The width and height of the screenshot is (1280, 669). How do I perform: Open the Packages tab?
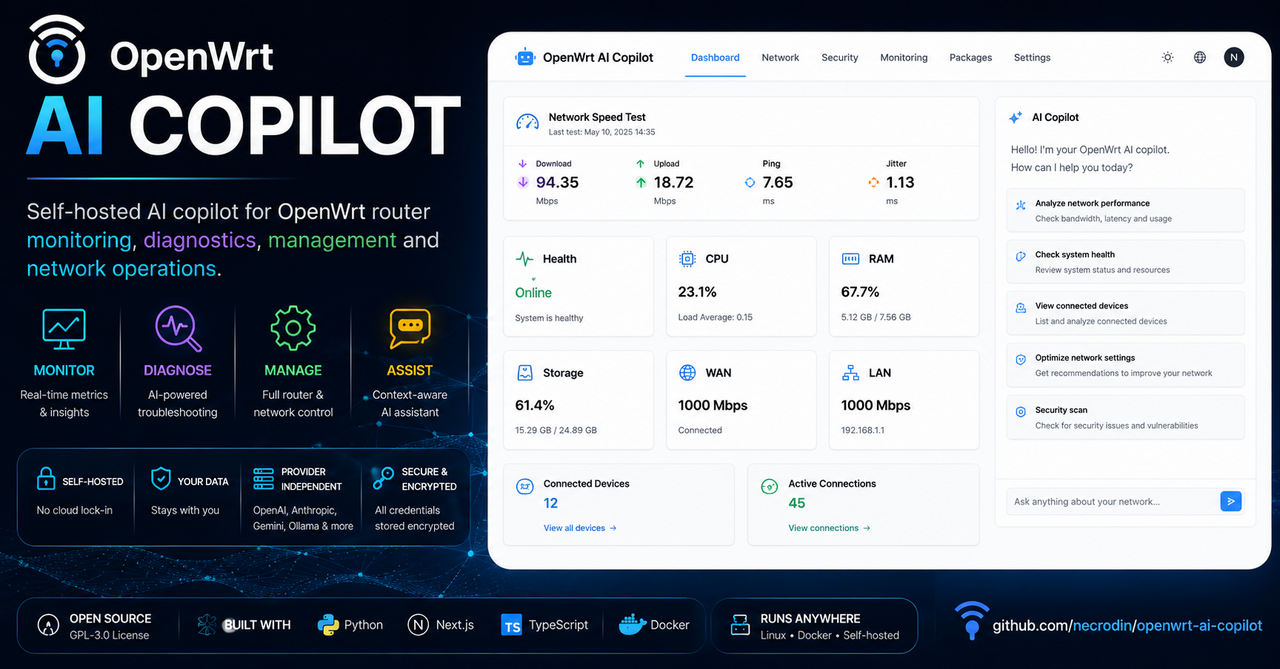pyautogui.click(x=971, y=58)
